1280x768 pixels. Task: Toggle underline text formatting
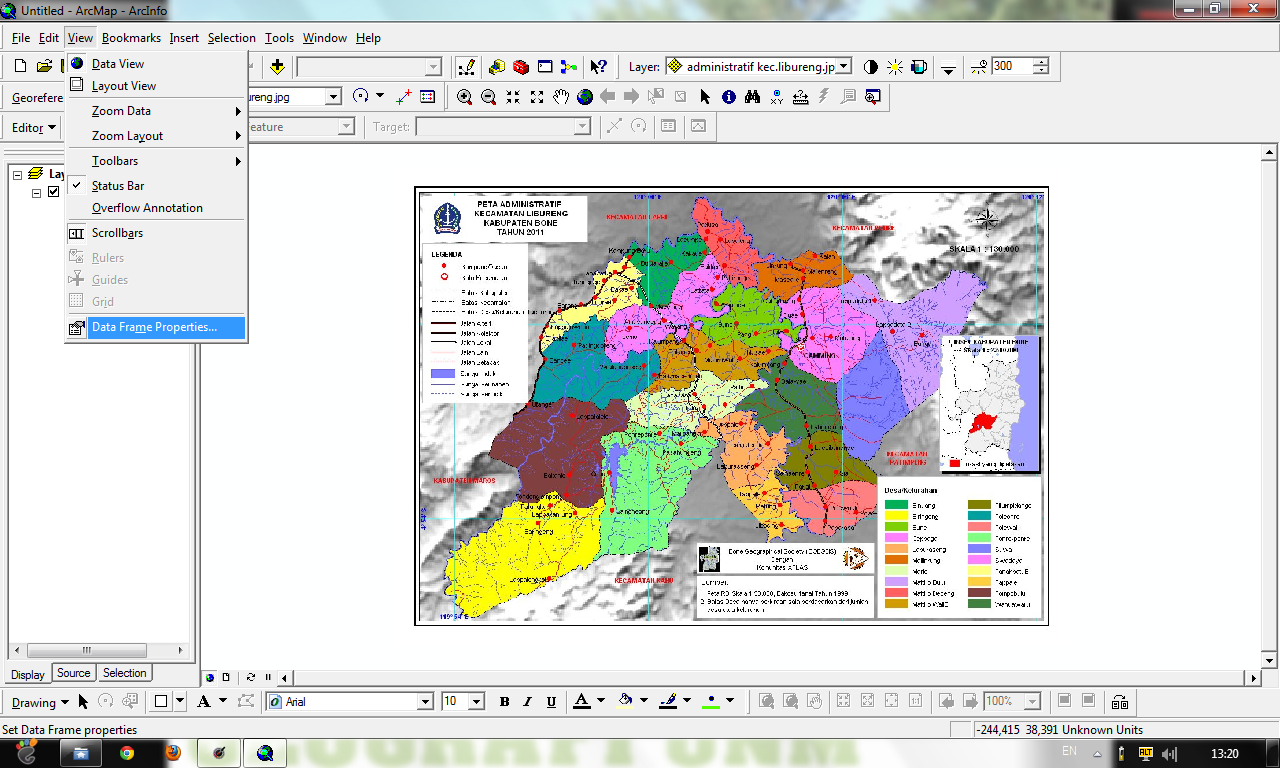pos(552,702)
